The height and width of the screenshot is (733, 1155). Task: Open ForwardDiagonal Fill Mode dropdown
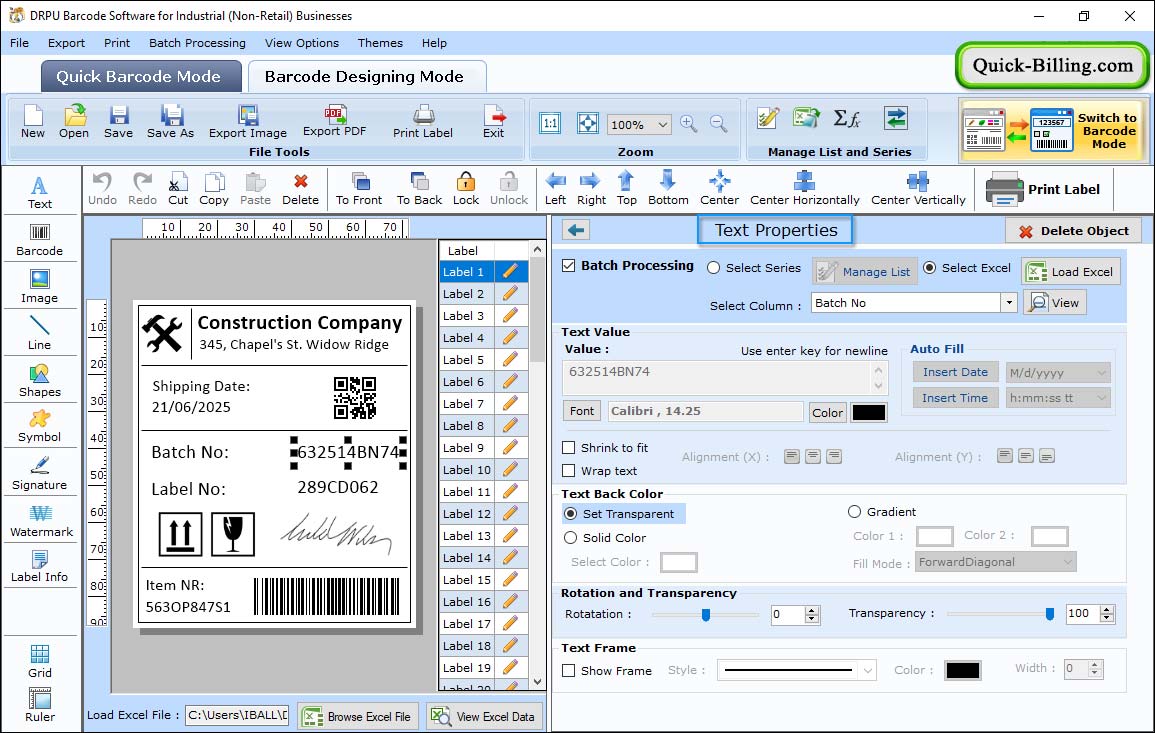point(1067,563)
